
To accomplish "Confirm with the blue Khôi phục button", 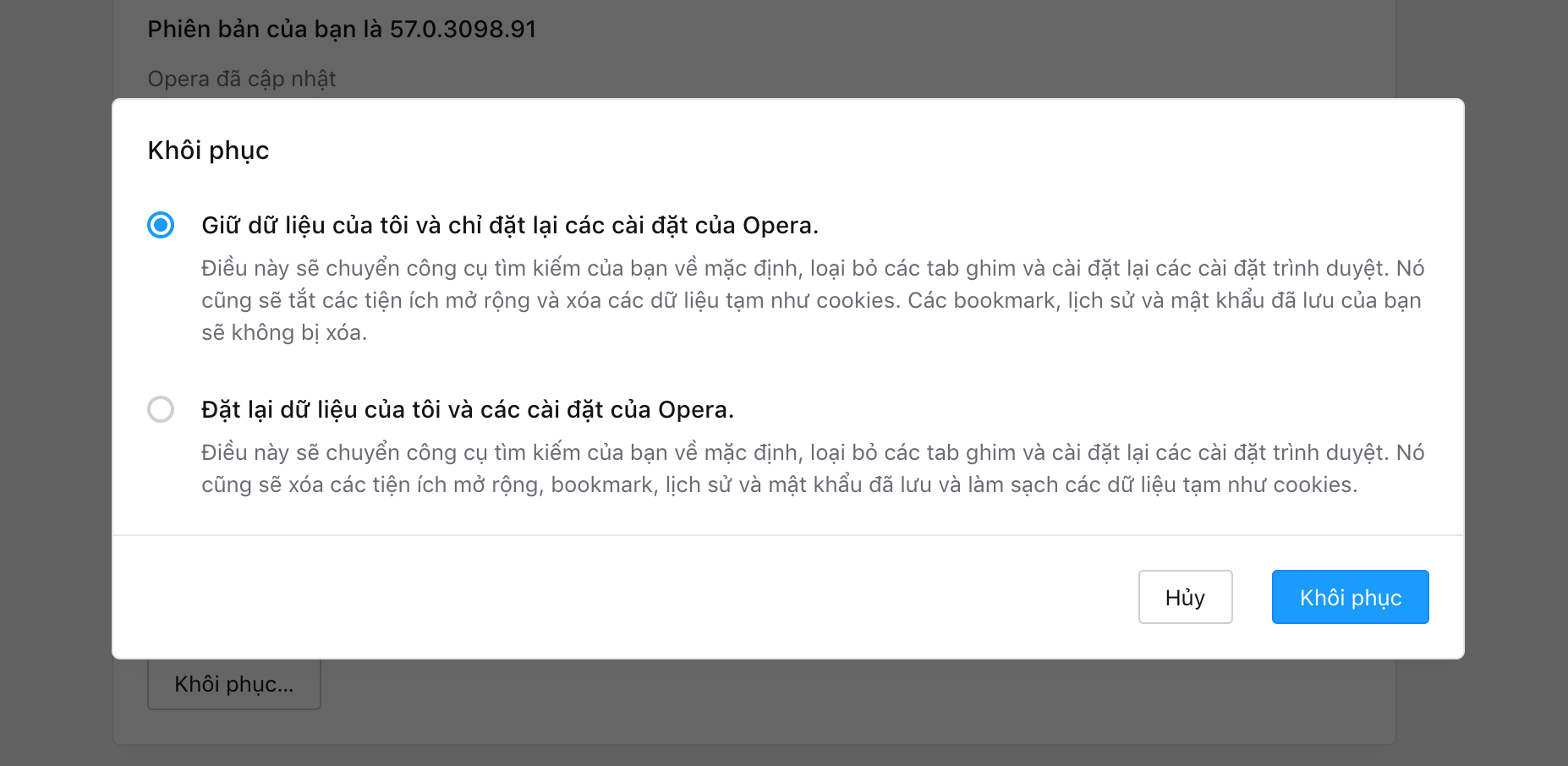I will click(1350, 597).
